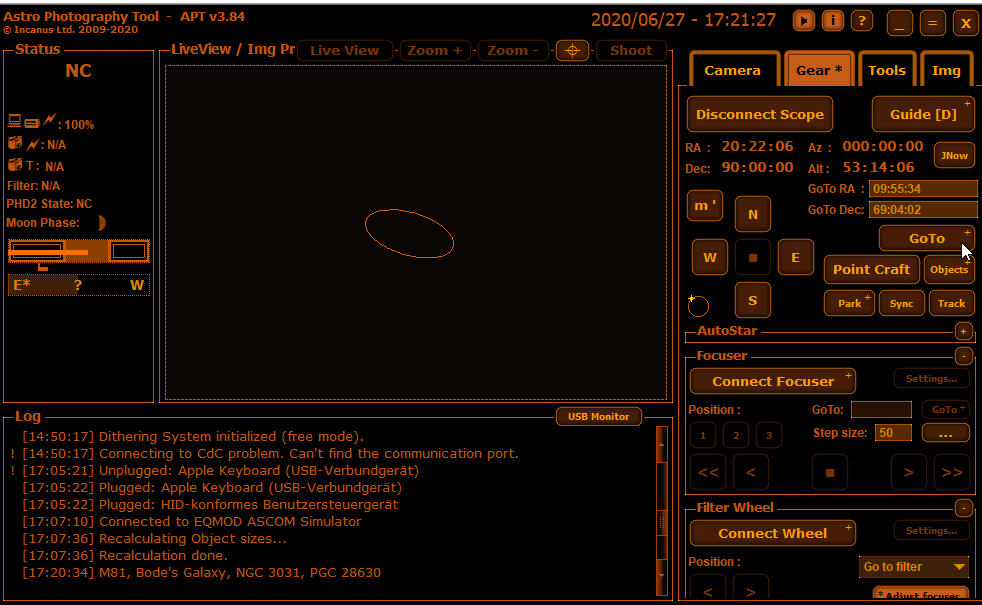Click the star-circle icon beside S button
The height and width of the screenshot is (605, 982).
tap(698, 304)
